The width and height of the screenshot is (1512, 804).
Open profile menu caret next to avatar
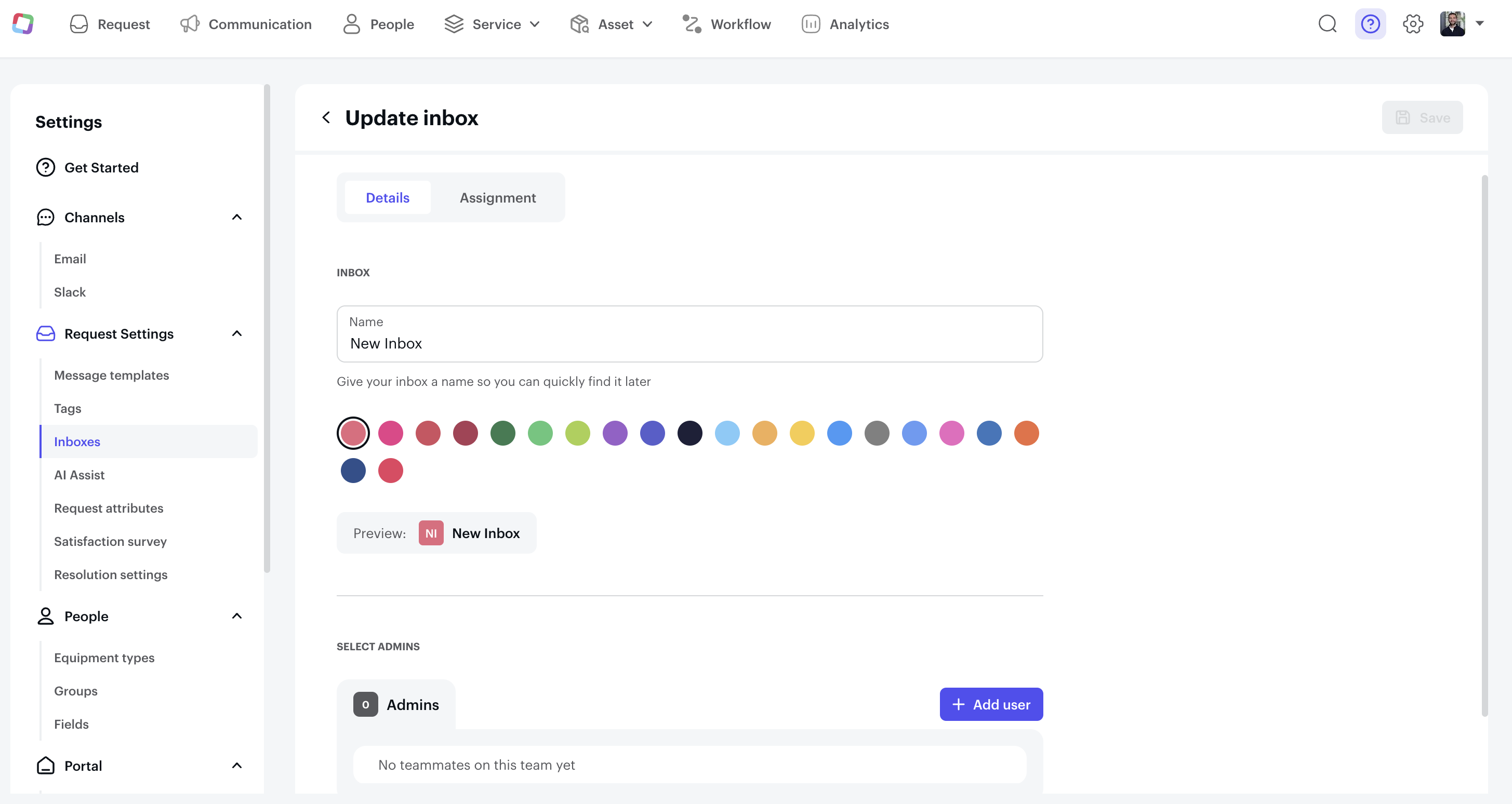[1480, 23]
